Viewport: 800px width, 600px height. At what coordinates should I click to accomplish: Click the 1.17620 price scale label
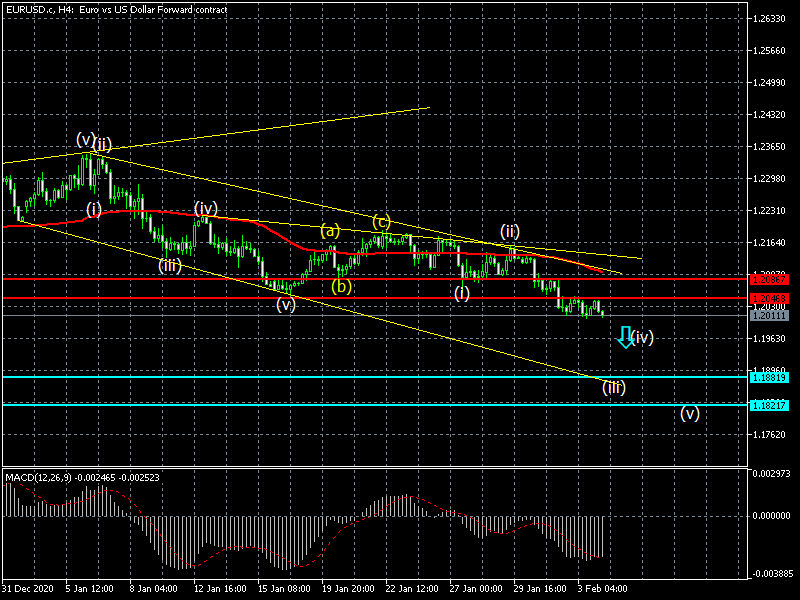pyautogui.click(x=769, y=435)
